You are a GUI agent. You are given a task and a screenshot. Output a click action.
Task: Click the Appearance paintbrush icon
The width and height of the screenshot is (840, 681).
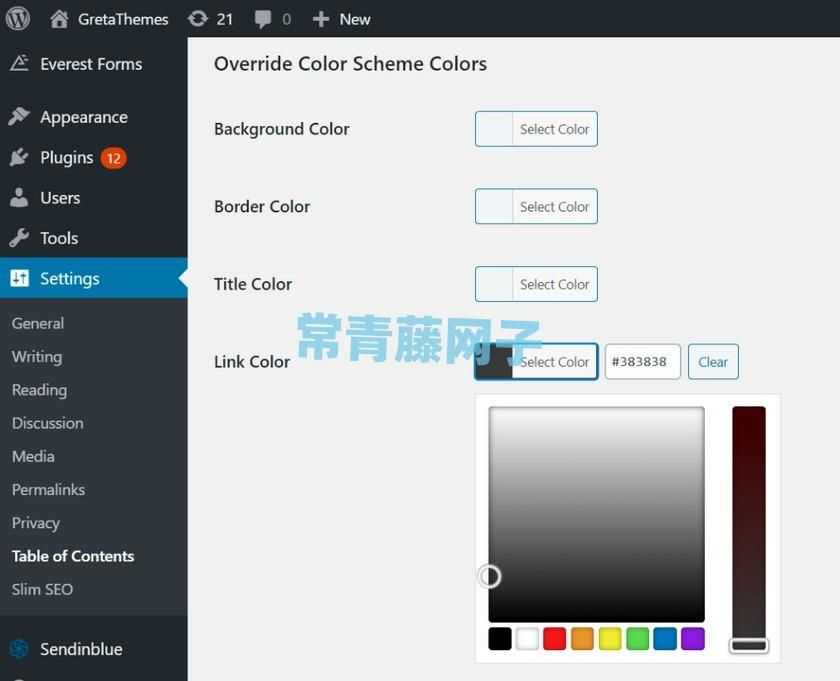(x=19, y=116)
